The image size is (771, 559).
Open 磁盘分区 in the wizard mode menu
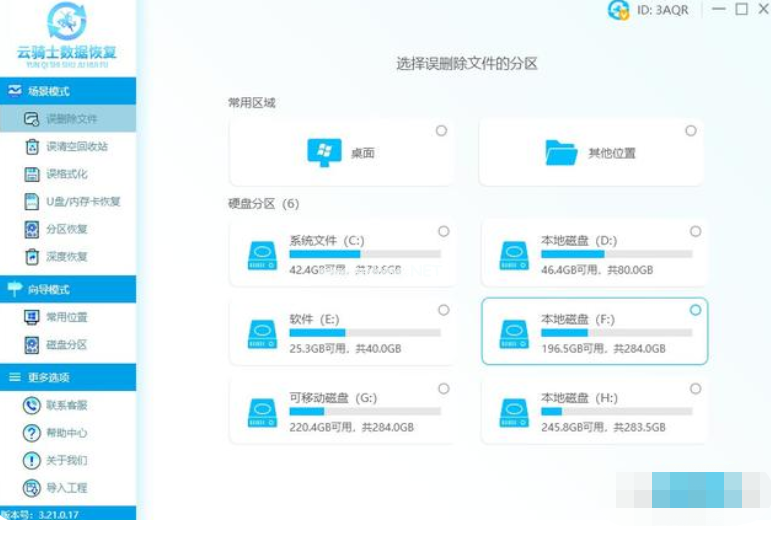(x=66, y=345)
